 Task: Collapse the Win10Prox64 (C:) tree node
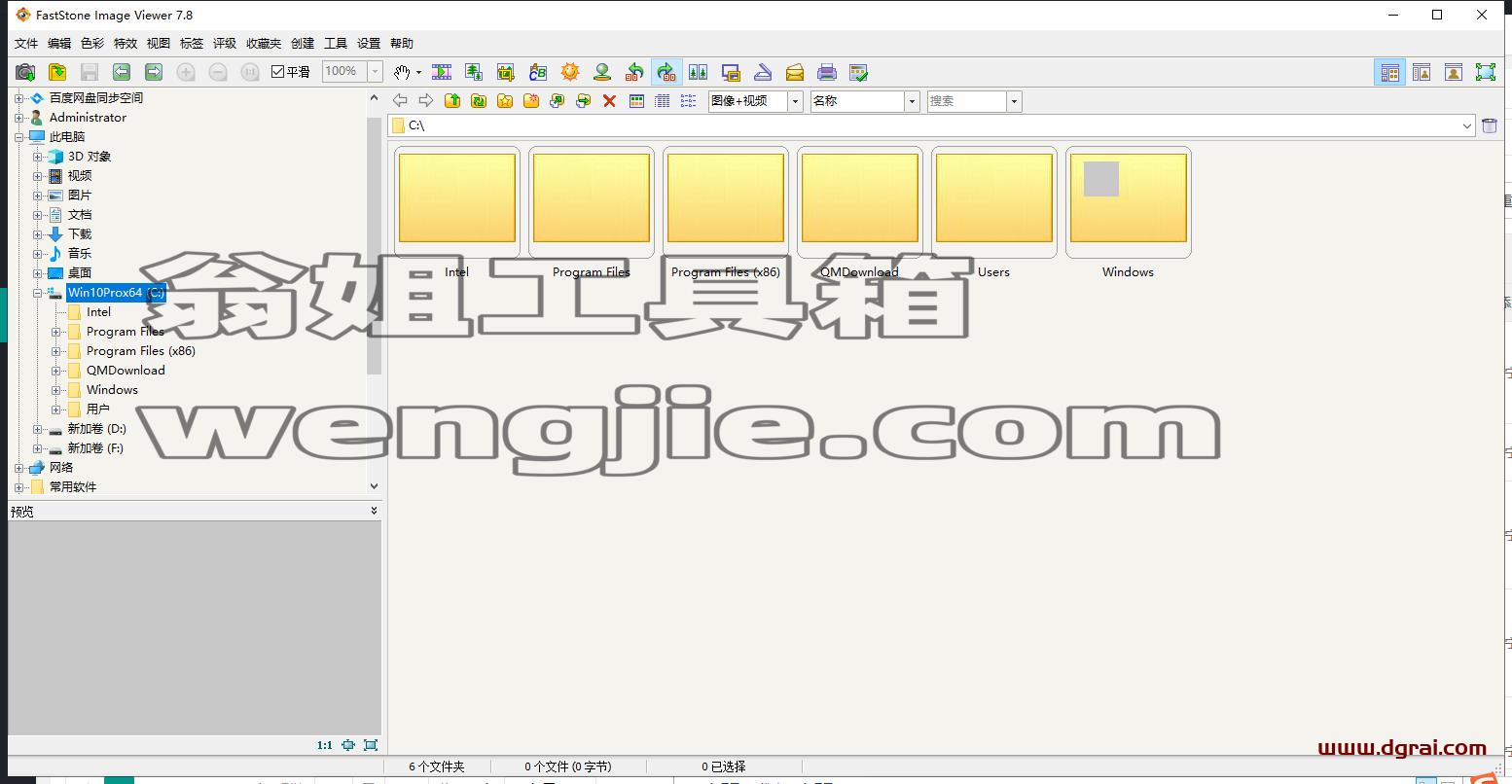coord(37,293)
